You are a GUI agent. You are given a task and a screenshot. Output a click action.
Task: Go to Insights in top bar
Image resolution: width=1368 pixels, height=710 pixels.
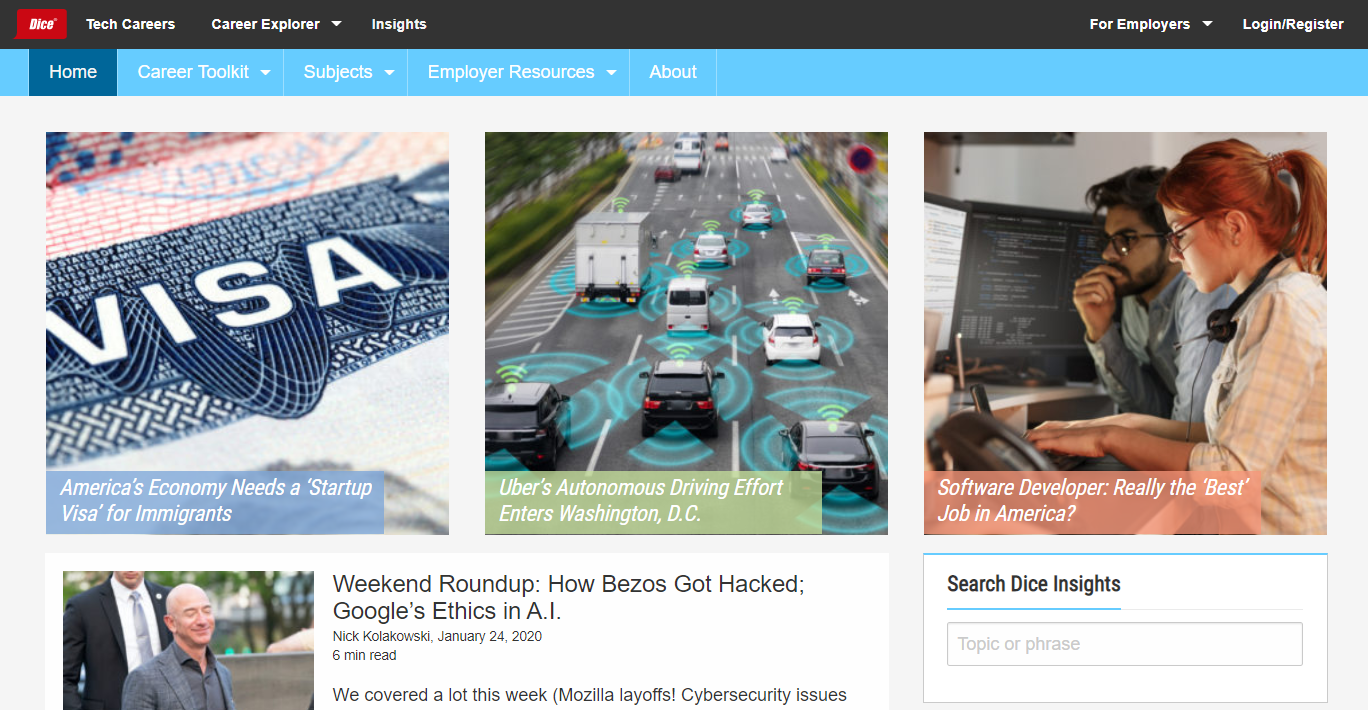[399, 24]
